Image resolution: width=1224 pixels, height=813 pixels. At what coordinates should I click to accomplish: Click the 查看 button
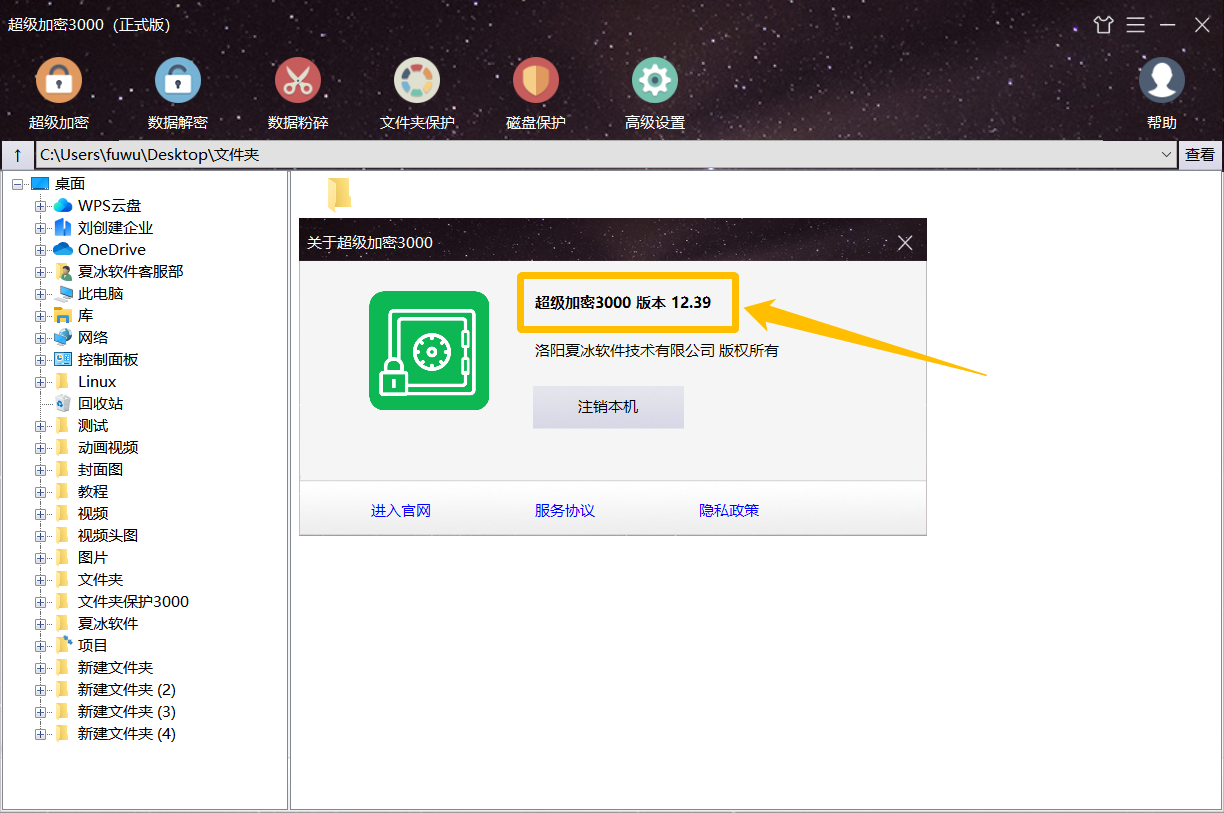[1200, 155]
